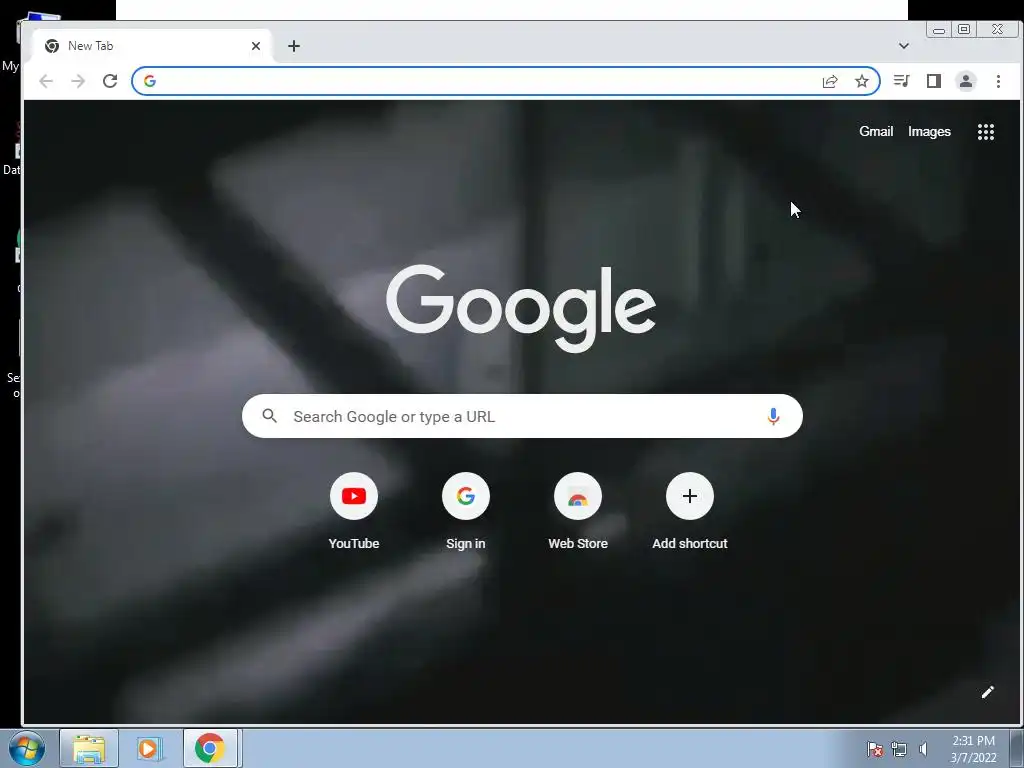Close the New Tab tab

(x=256, y=46)
